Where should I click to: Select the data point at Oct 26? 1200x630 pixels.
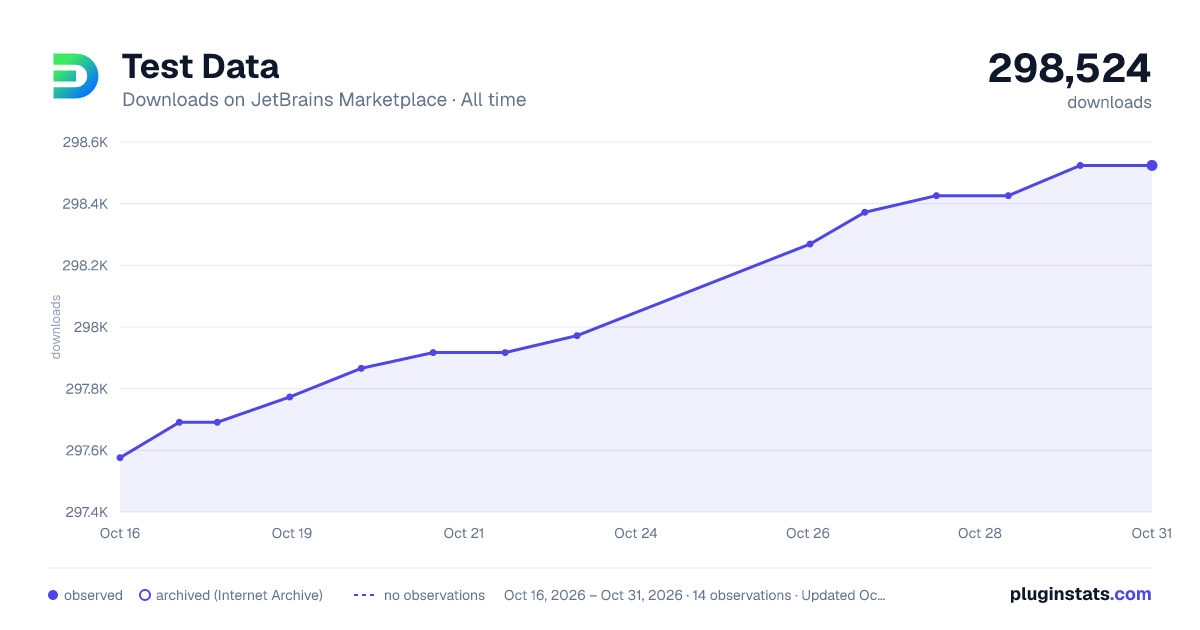pos(810,244)
